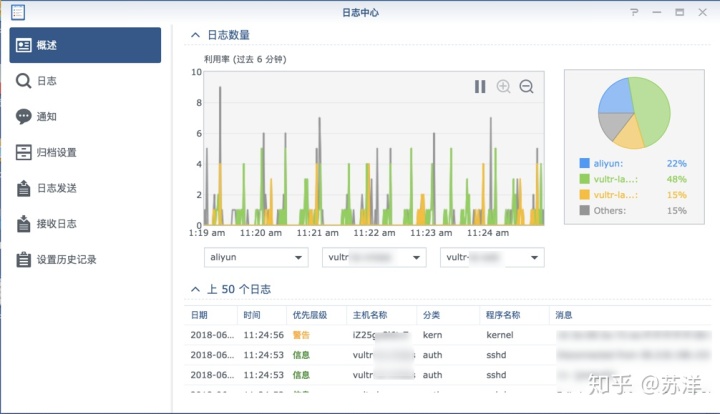Screen dimensions: 720x414
Task: Zoom in on the log chart
Action: point(503,87)
